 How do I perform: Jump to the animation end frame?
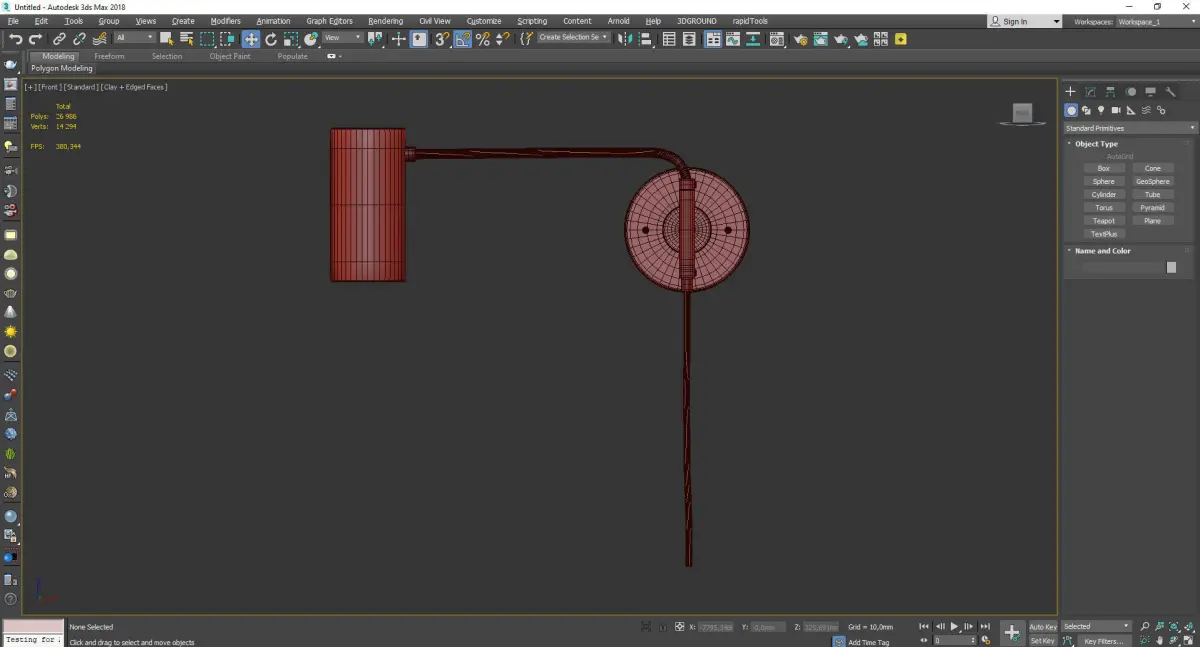point(986,627)
